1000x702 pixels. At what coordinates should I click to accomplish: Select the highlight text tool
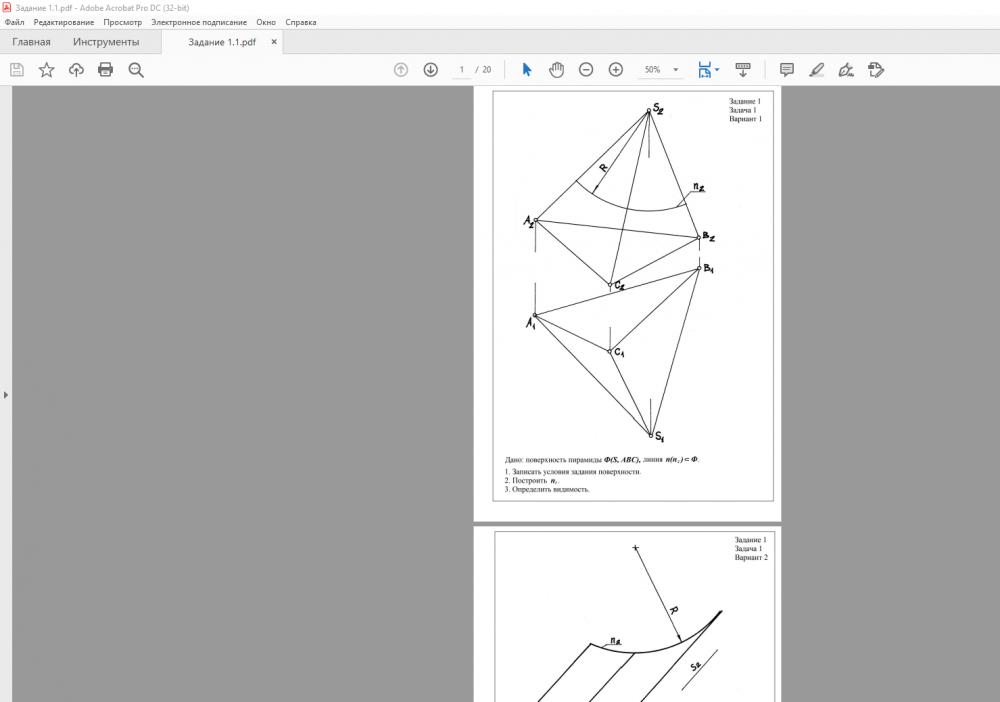pos(816,70)
